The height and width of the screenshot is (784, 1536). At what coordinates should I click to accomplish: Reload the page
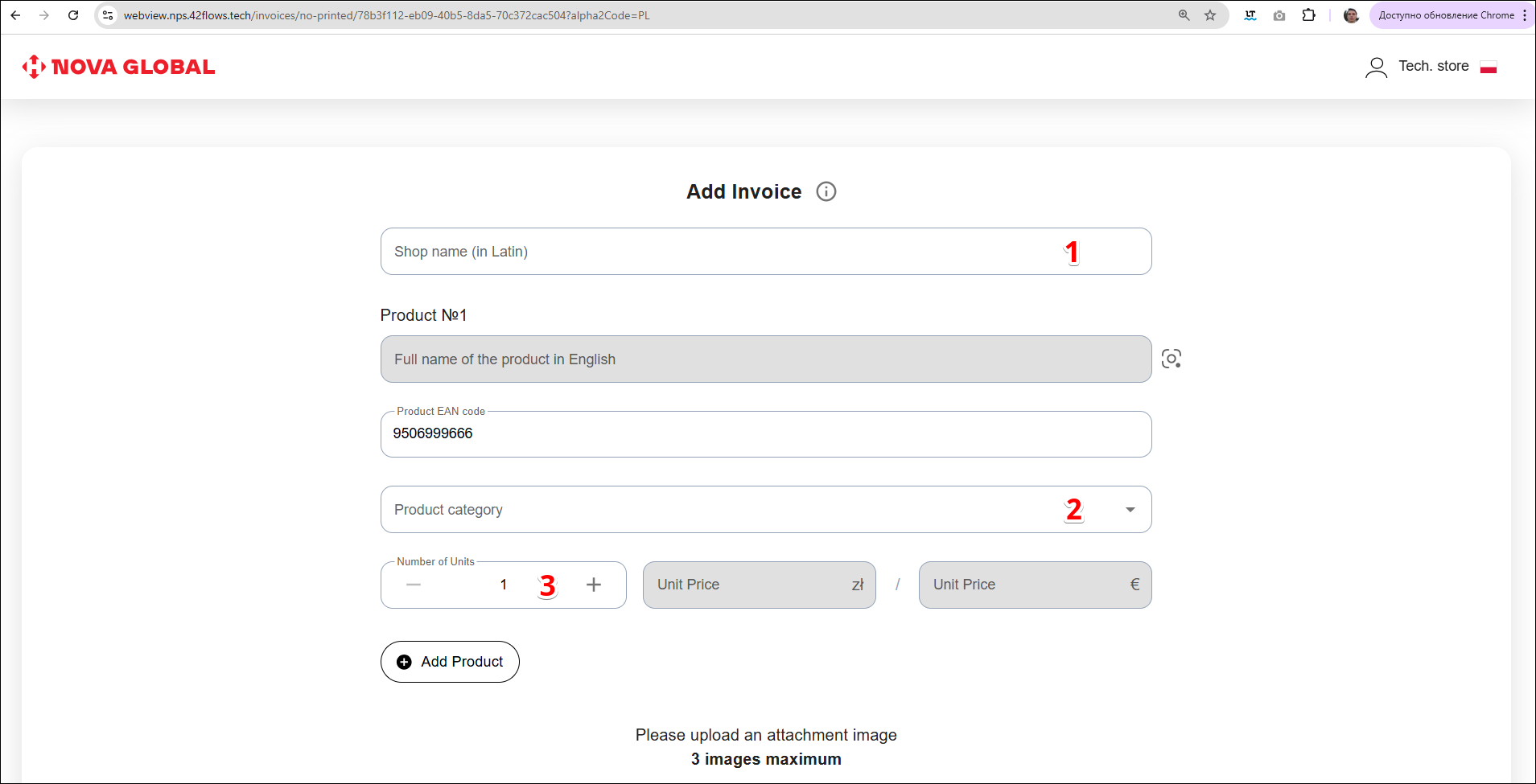[x=73, y=15]
